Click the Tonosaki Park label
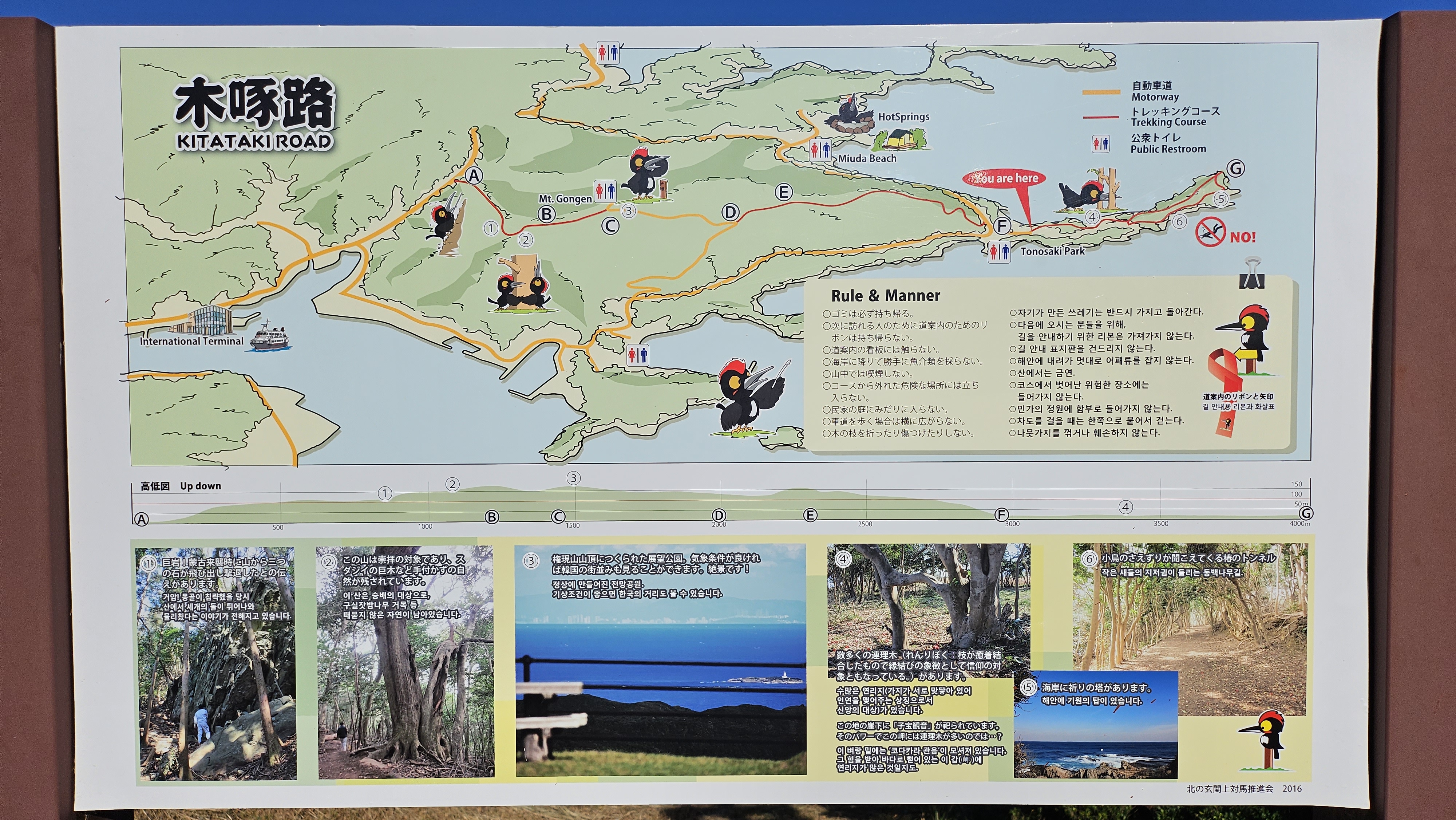Screen dimensions: 1456x820 click(1052, 251)
